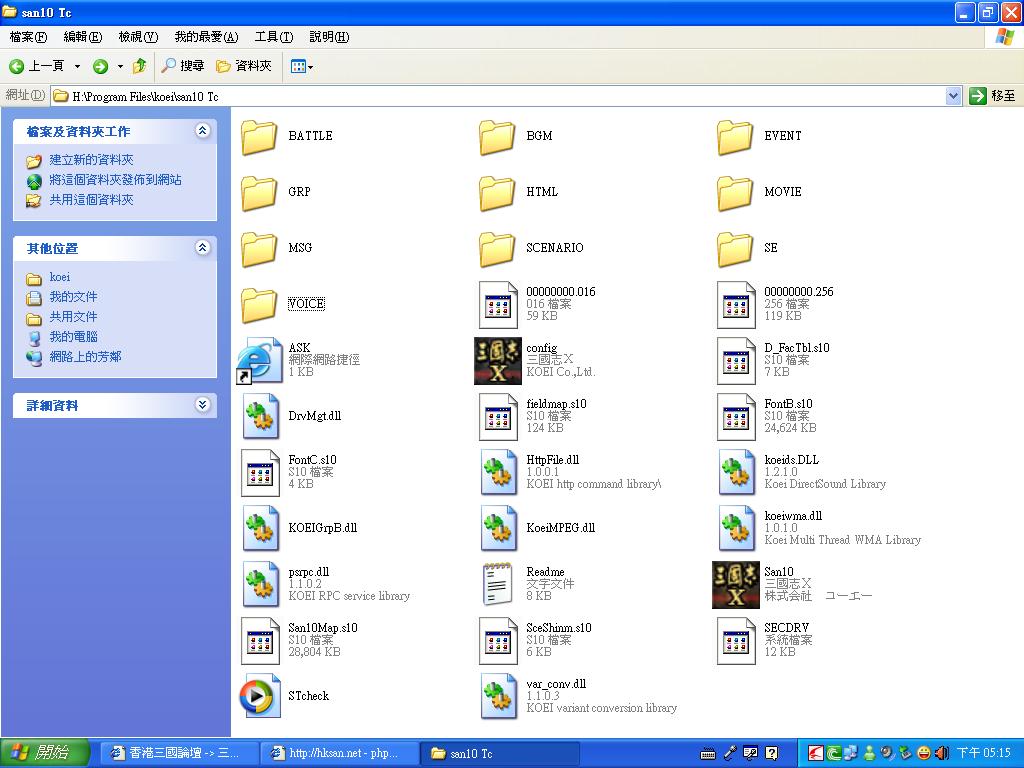Select the var_conv.dll file icon
This screenshot has height=768, width=1024.
click(499, 696)
